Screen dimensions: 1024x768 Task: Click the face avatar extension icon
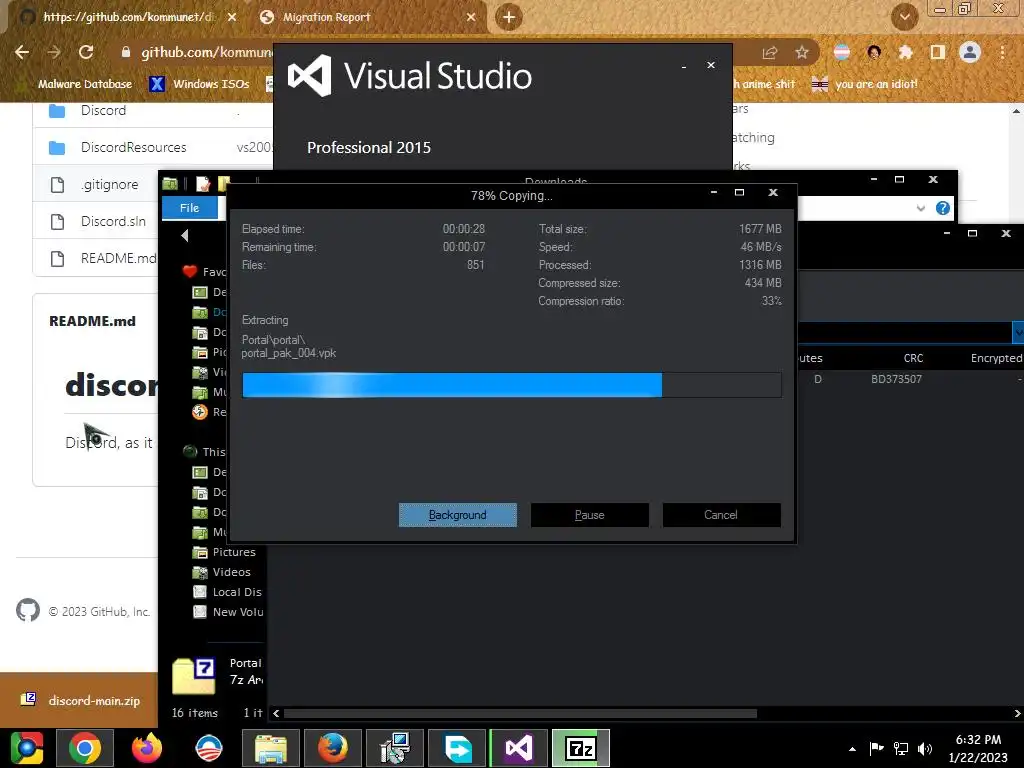874,52
